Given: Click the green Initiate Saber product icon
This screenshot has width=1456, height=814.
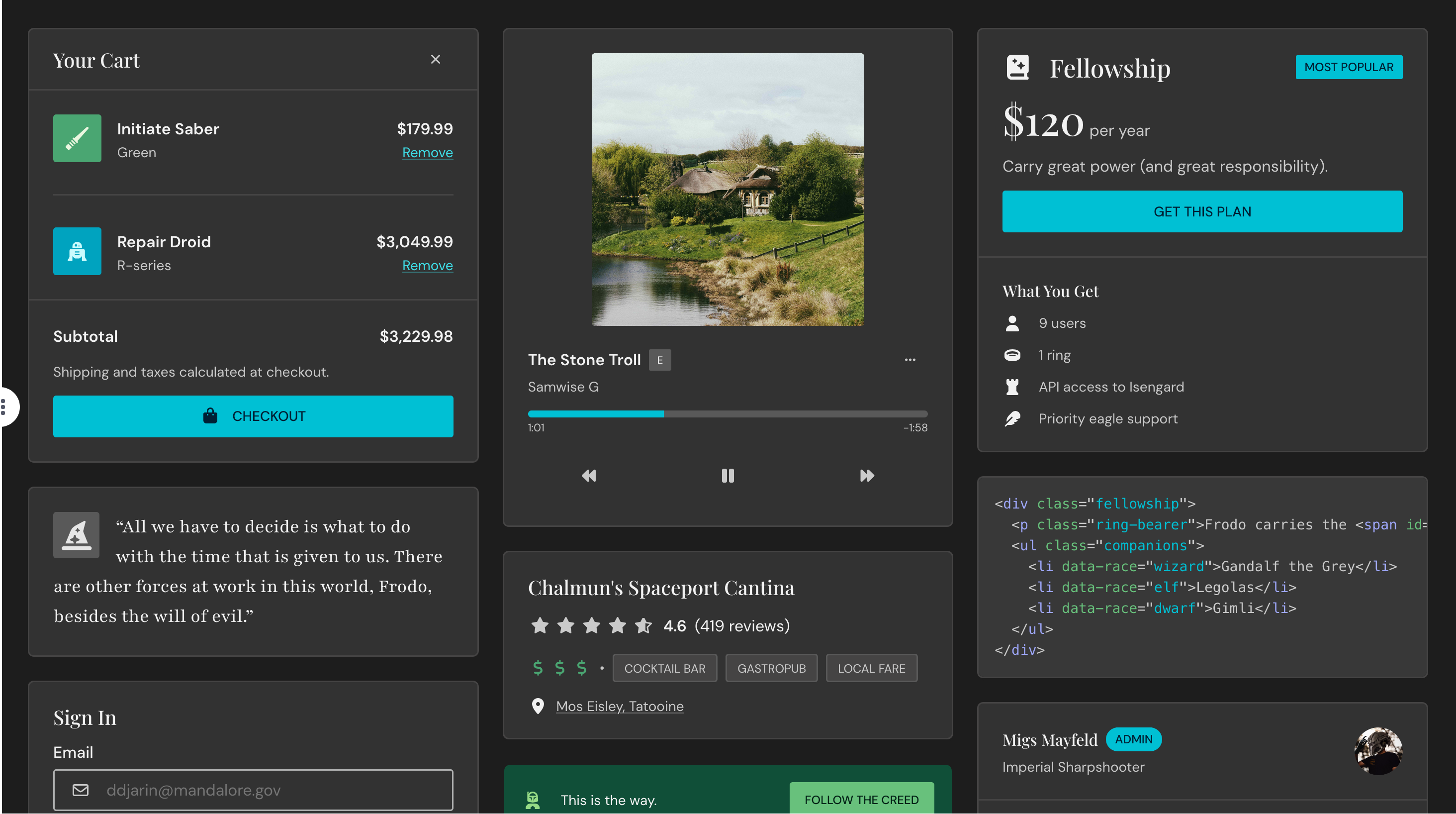Looking at the screenshot, I should tap(78, 139).
